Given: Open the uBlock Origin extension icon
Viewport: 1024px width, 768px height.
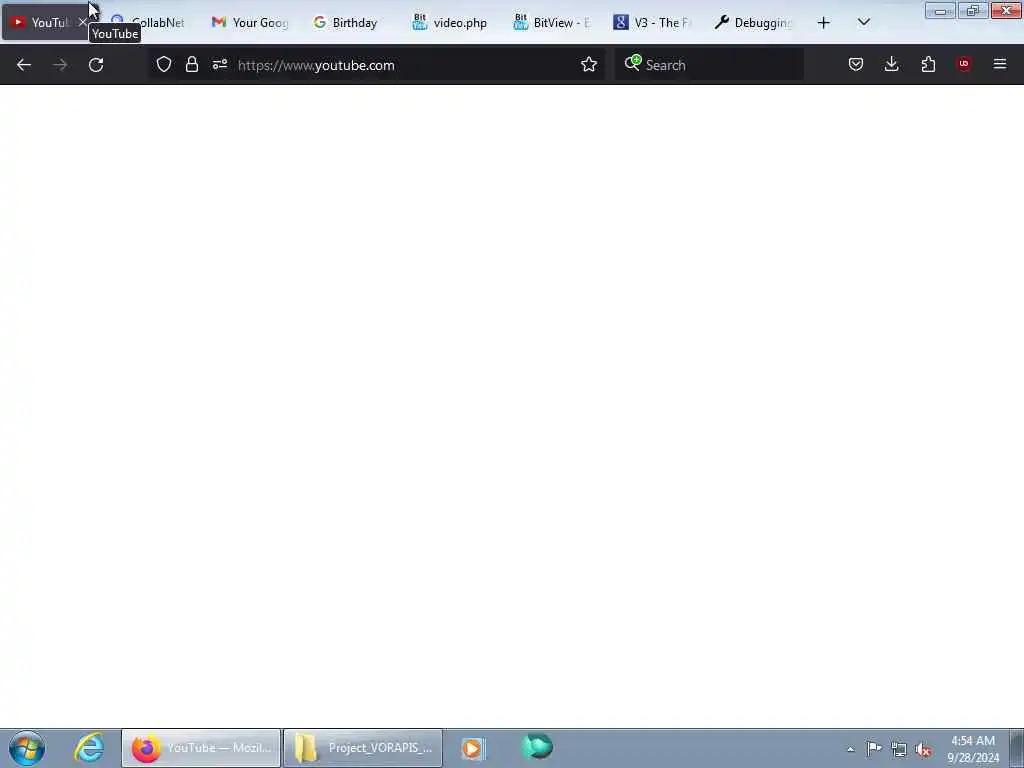Looking at the screenshot, I should 964,64.
